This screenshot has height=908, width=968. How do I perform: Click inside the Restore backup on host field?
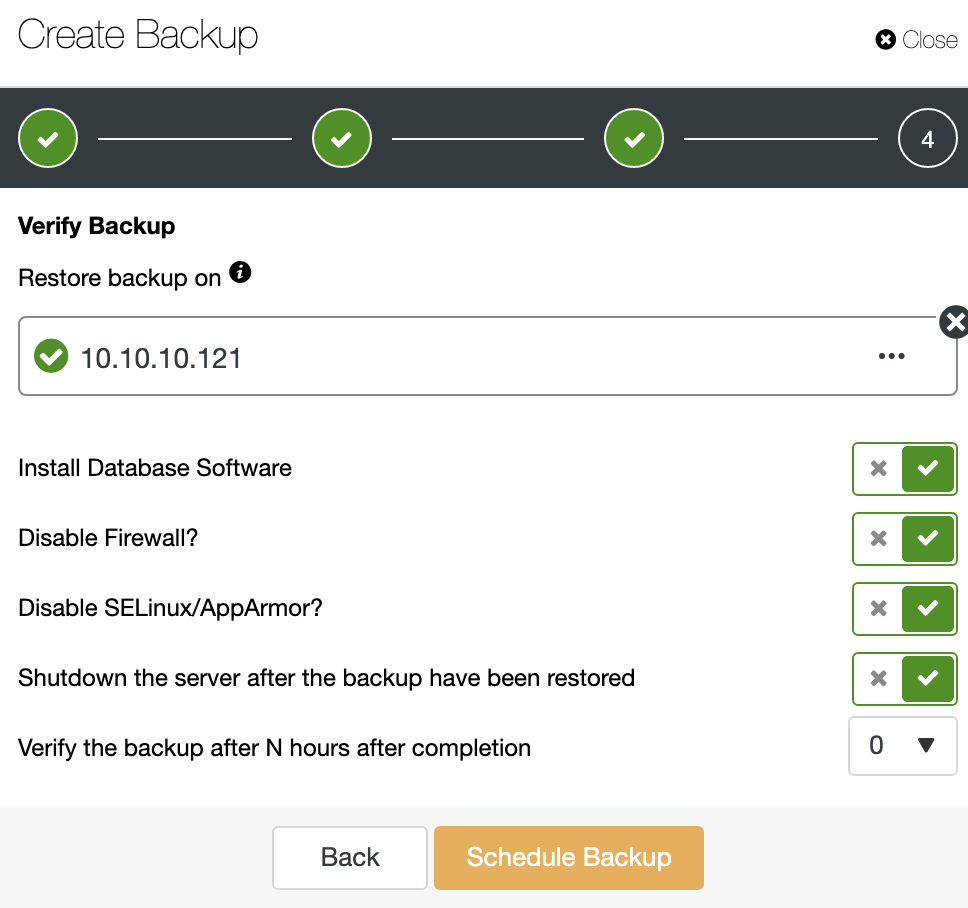488,356
